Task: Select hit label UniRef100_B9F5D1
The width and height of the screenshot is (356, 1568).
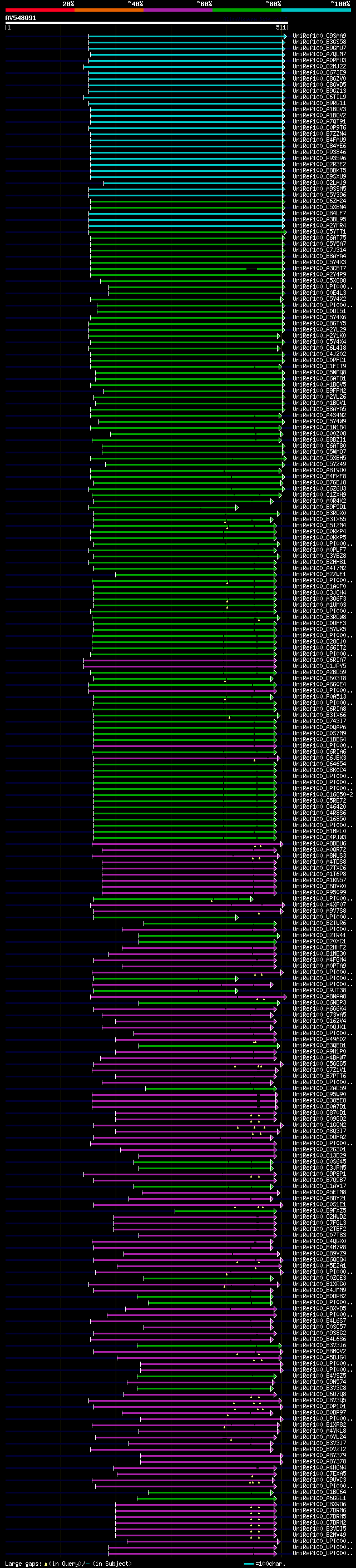Action: 319,506
